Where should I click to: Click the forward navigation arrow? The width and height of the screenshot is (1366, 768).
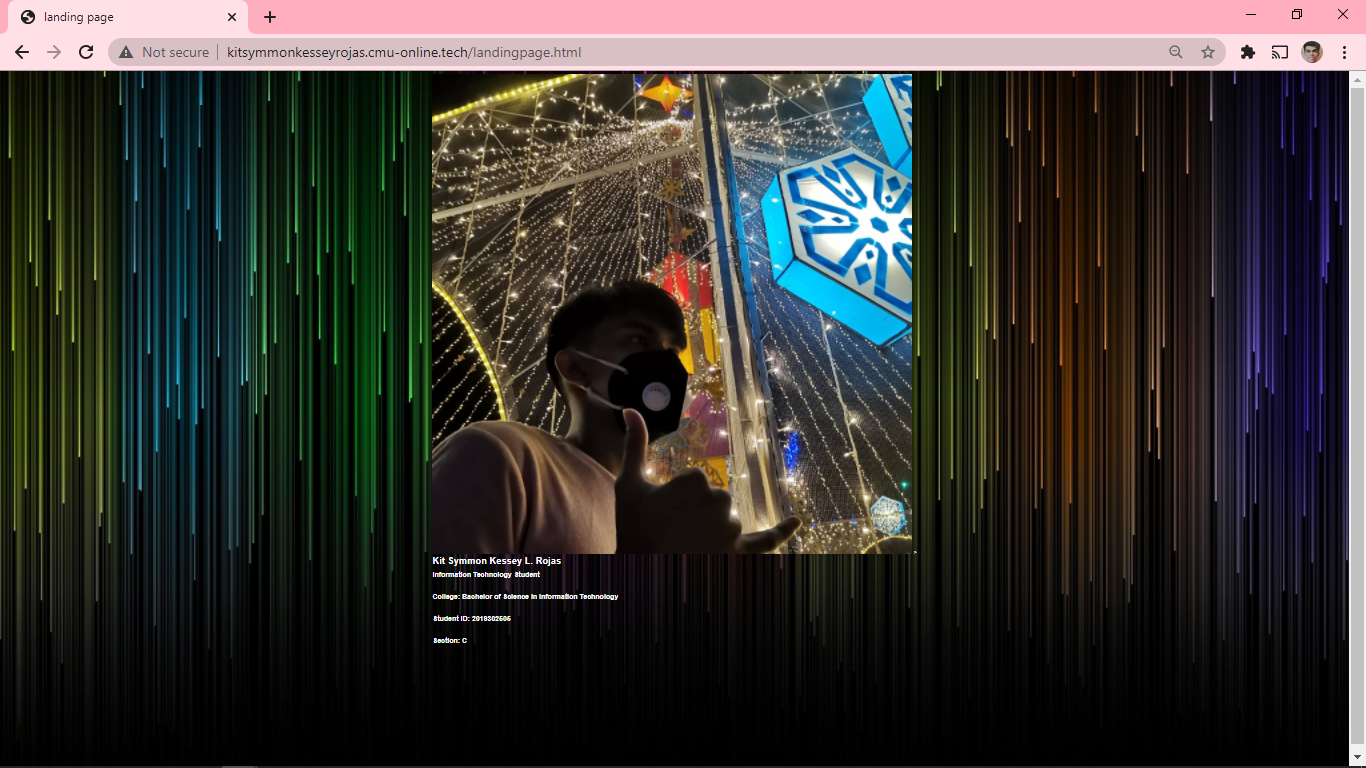click(x=54, y=52)
